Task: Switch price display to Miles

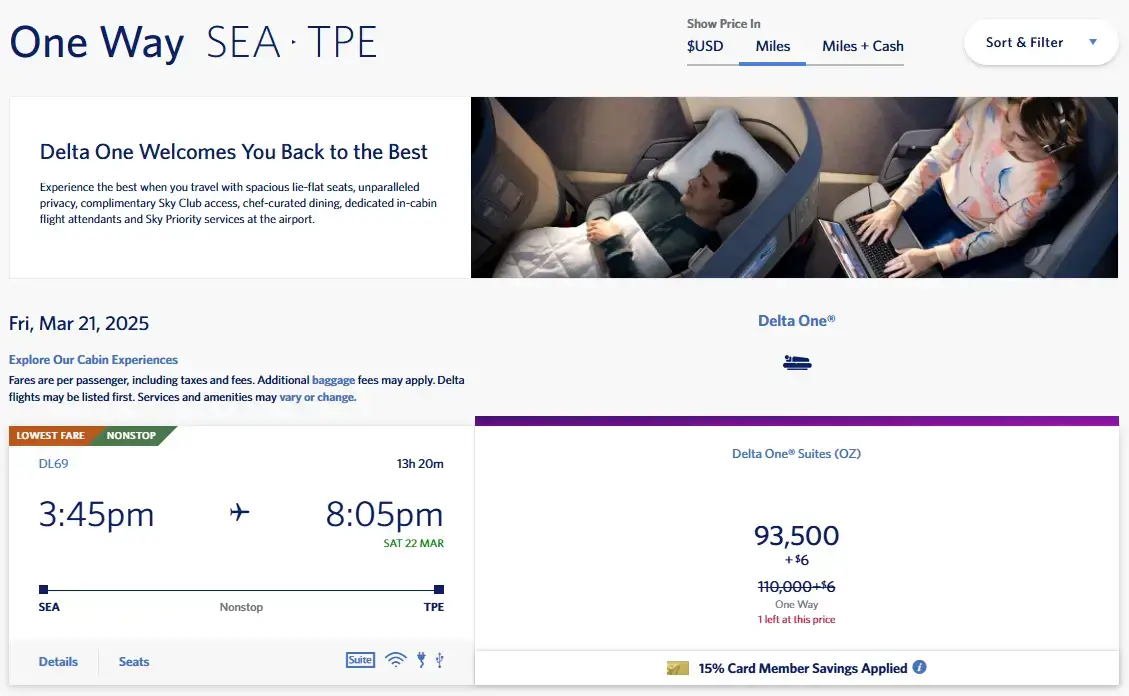Action: [773, 46]
